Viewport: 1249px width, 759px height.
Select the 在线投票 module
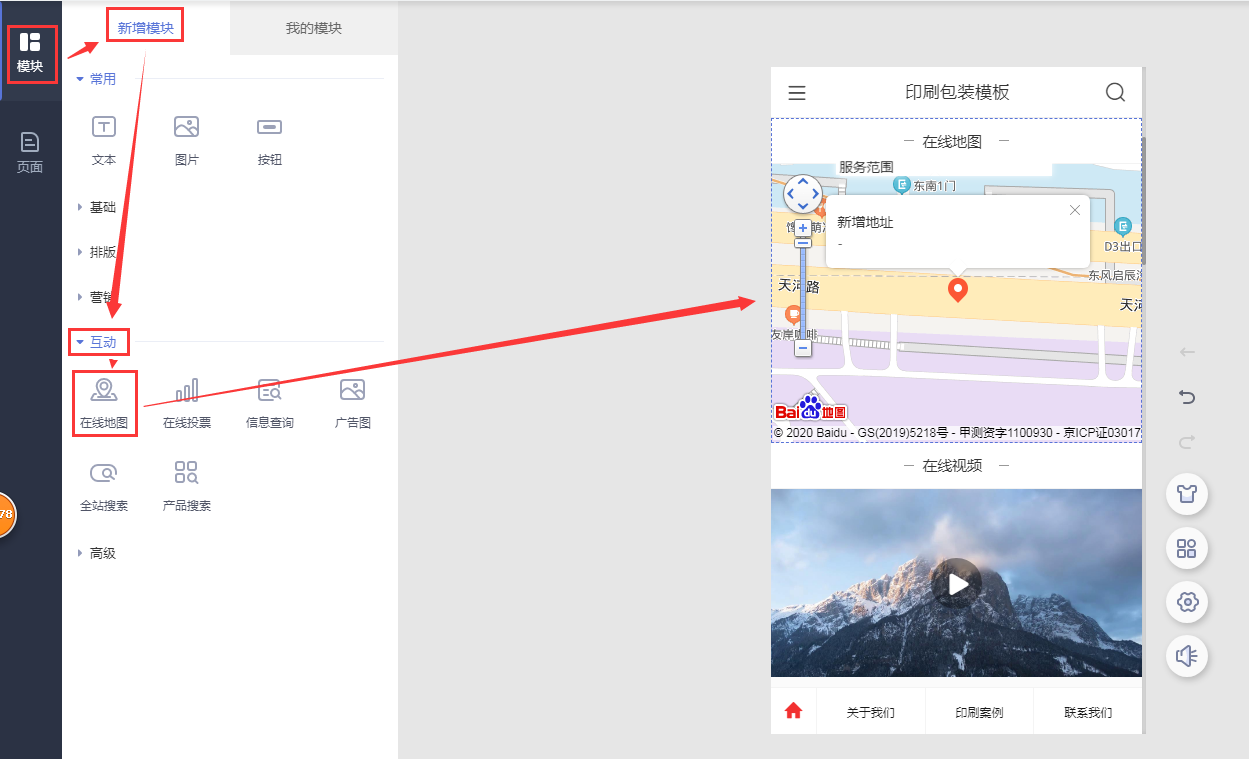187,403
